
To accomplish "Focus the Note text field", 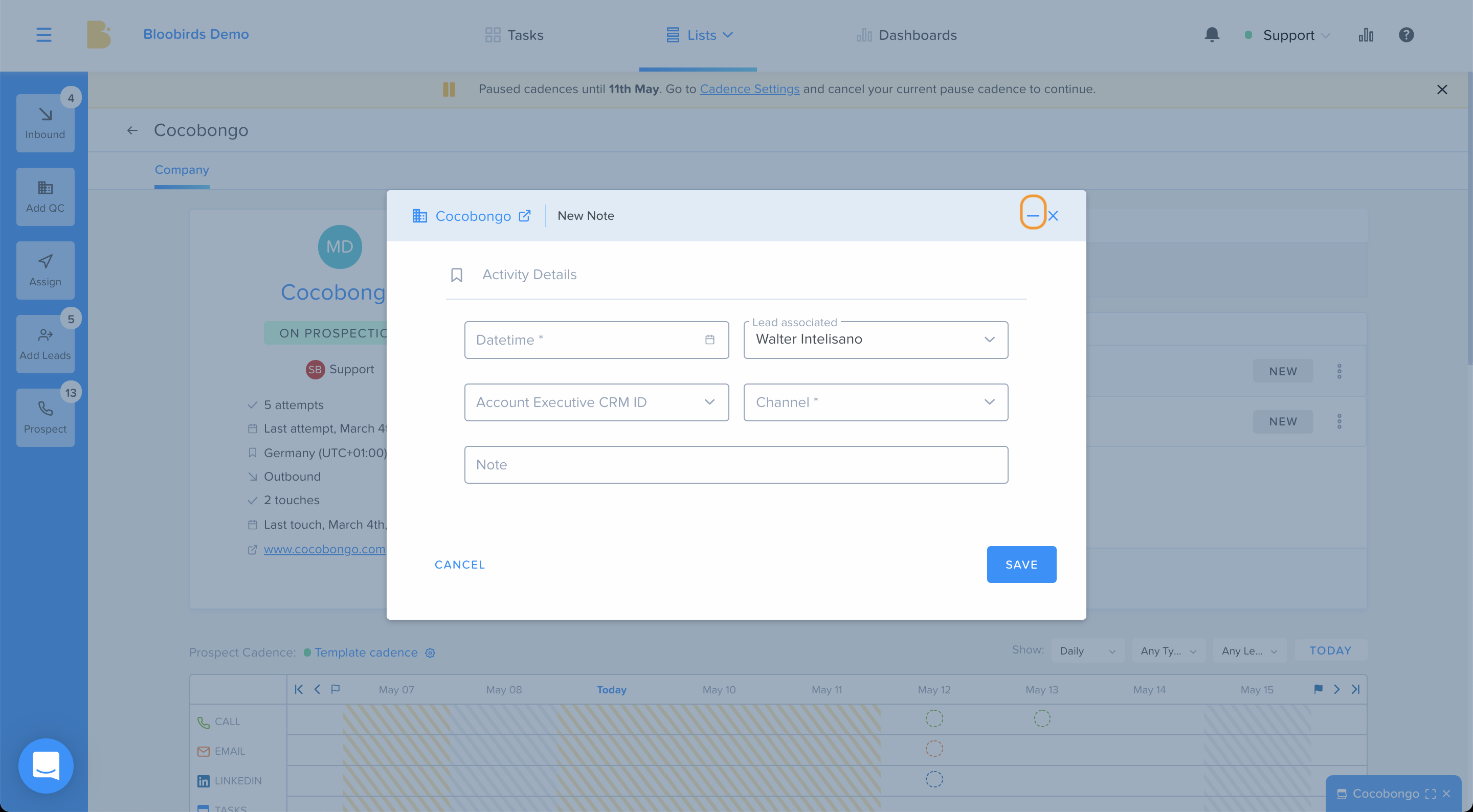I will tap(736, 465).
